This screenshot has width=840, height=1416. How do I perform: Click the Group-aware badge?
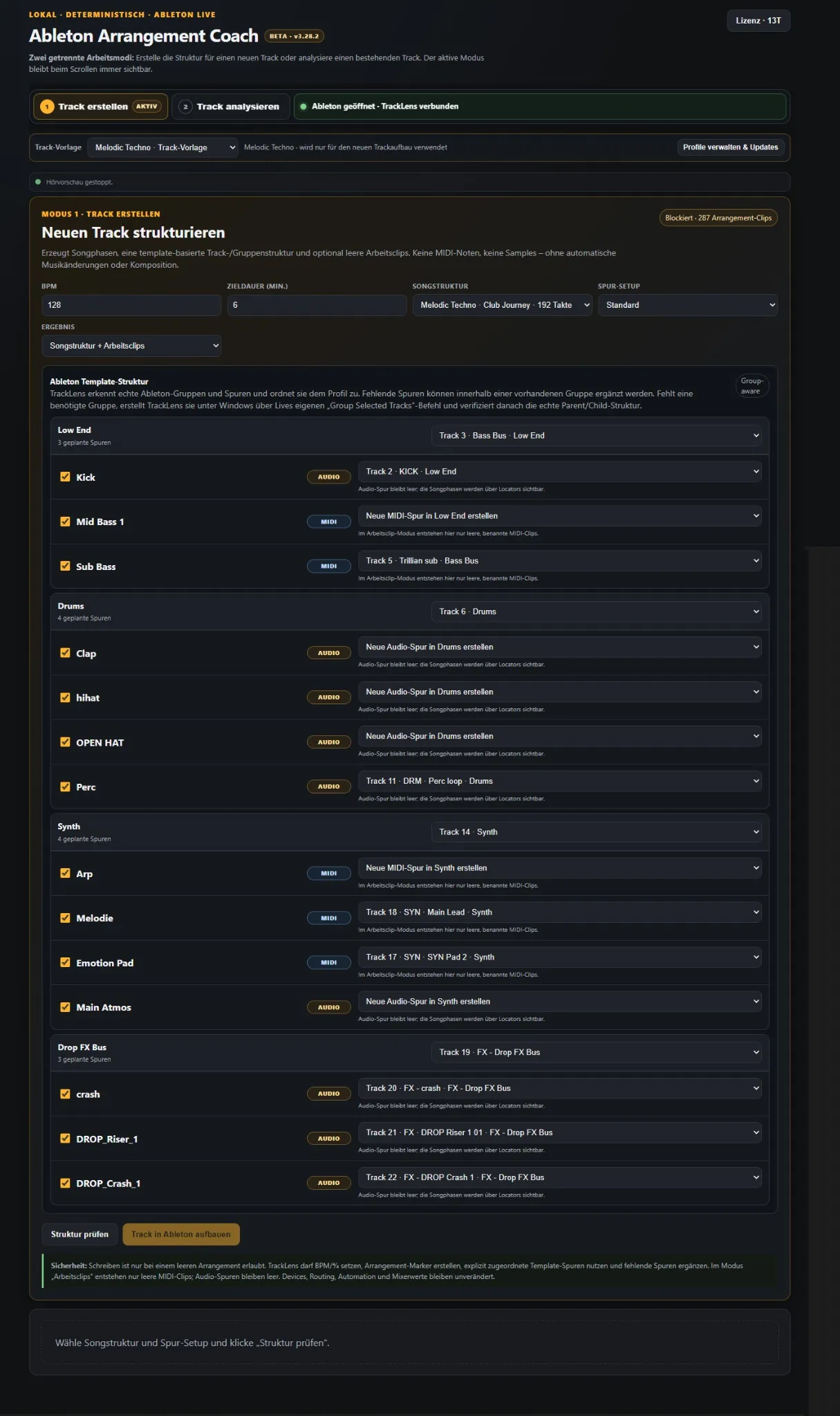[x=751, y=386]
